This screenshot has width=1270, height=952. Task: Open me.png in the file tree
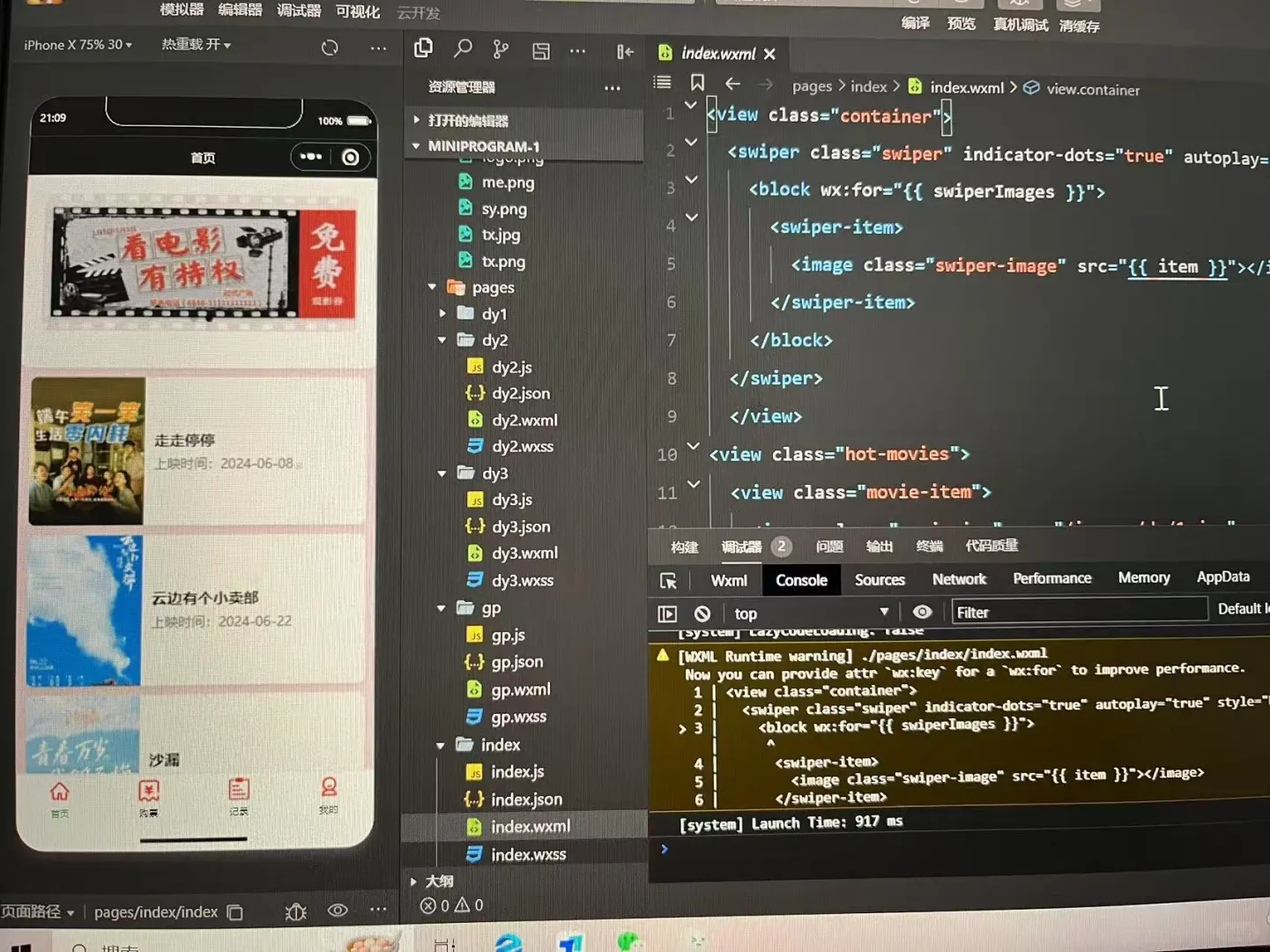(x=508, y=182)
